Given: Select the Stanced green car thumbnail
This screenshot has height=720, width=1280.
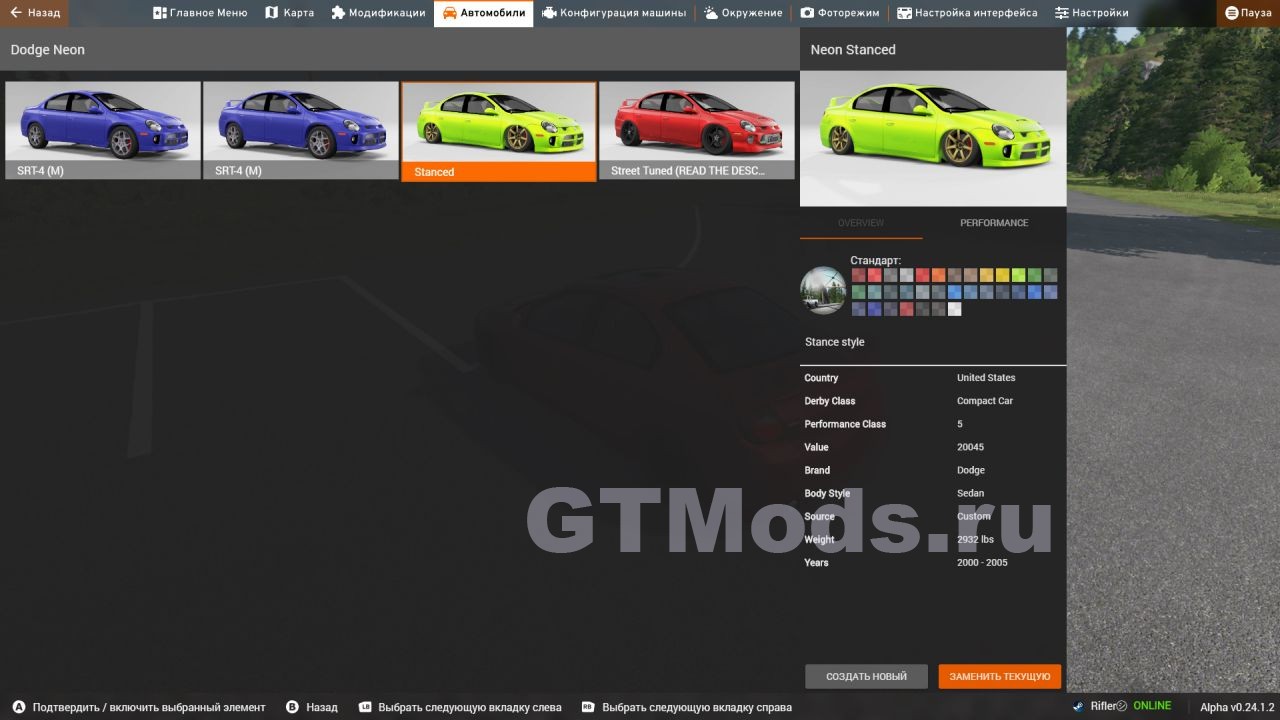Looking at the screenshot, I should coord(499,131).
